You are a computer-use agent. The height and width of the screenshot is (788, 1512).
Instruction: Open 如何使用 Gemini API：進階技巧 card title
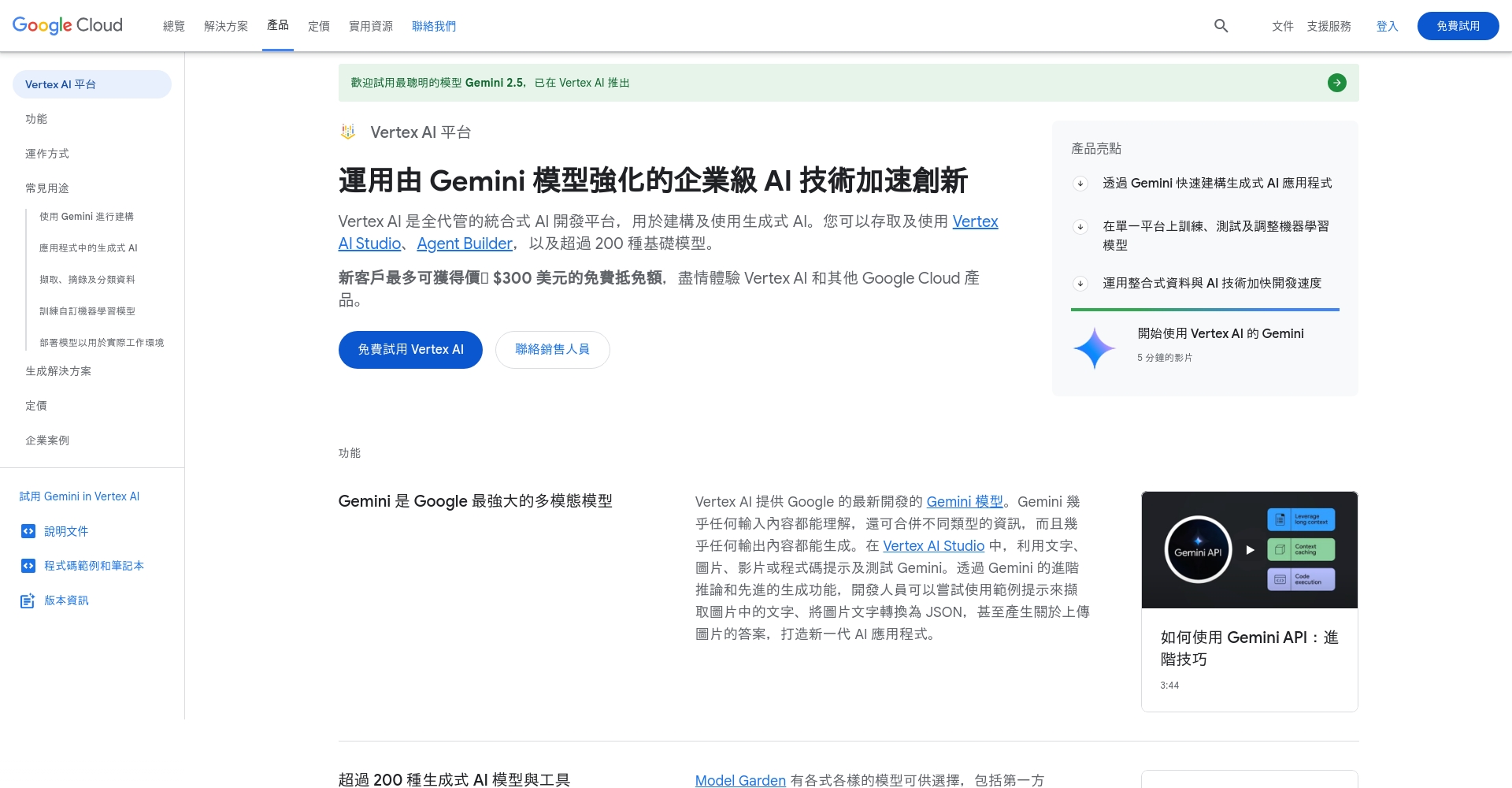1250,649
